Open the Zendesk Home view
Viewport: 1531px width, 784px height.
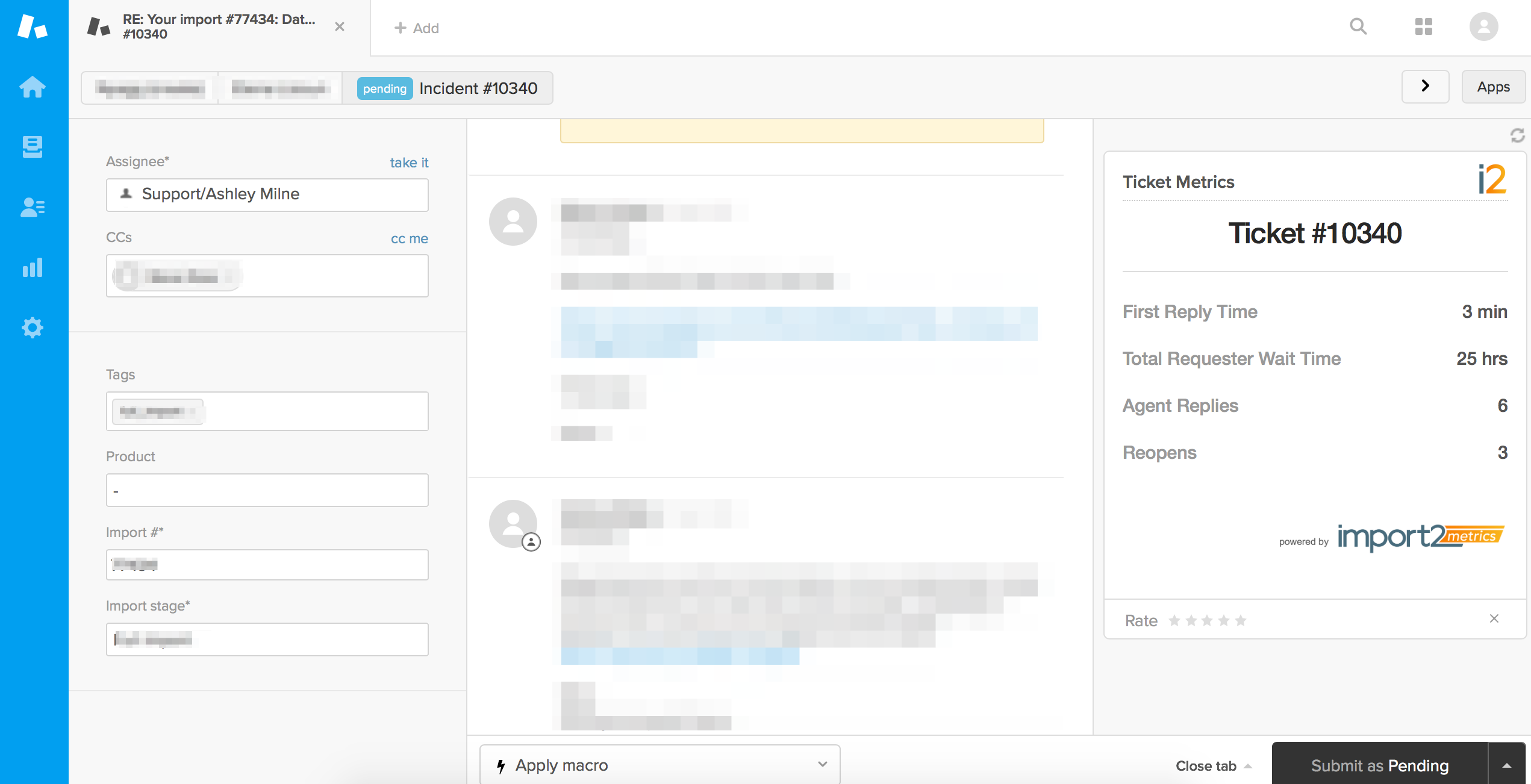32,87
